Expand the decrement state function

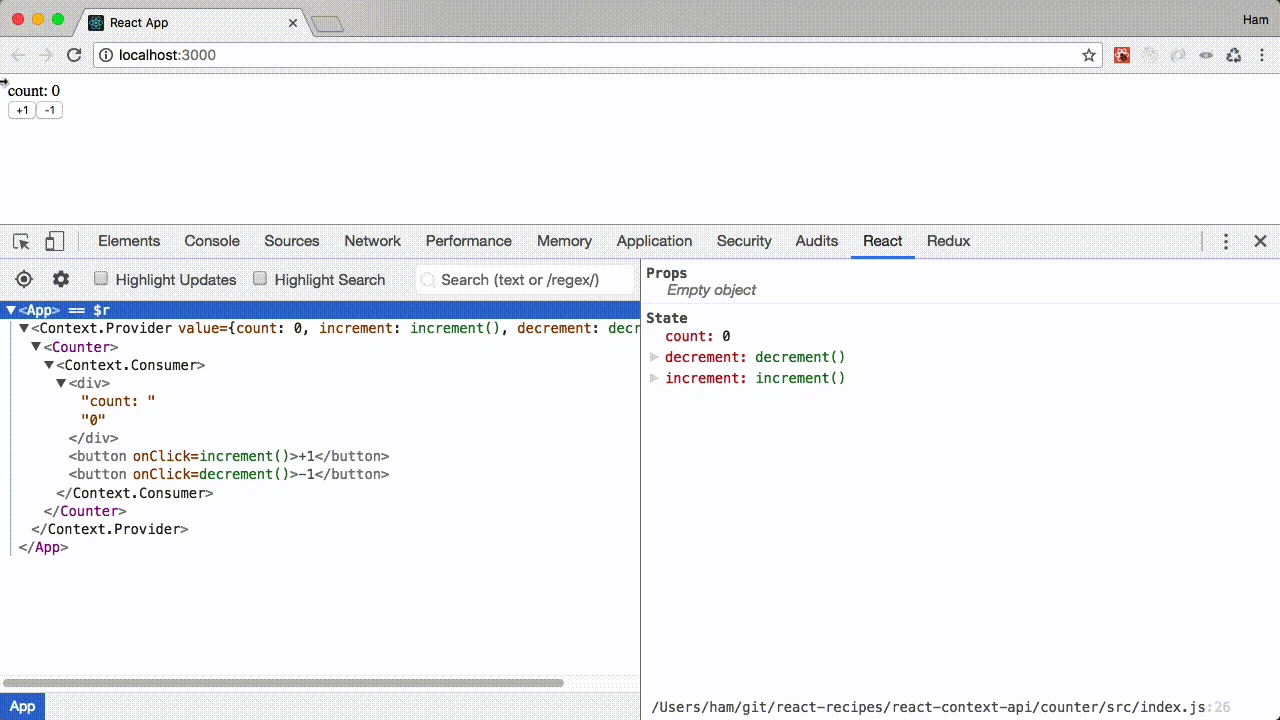click(x=655, y=357)
